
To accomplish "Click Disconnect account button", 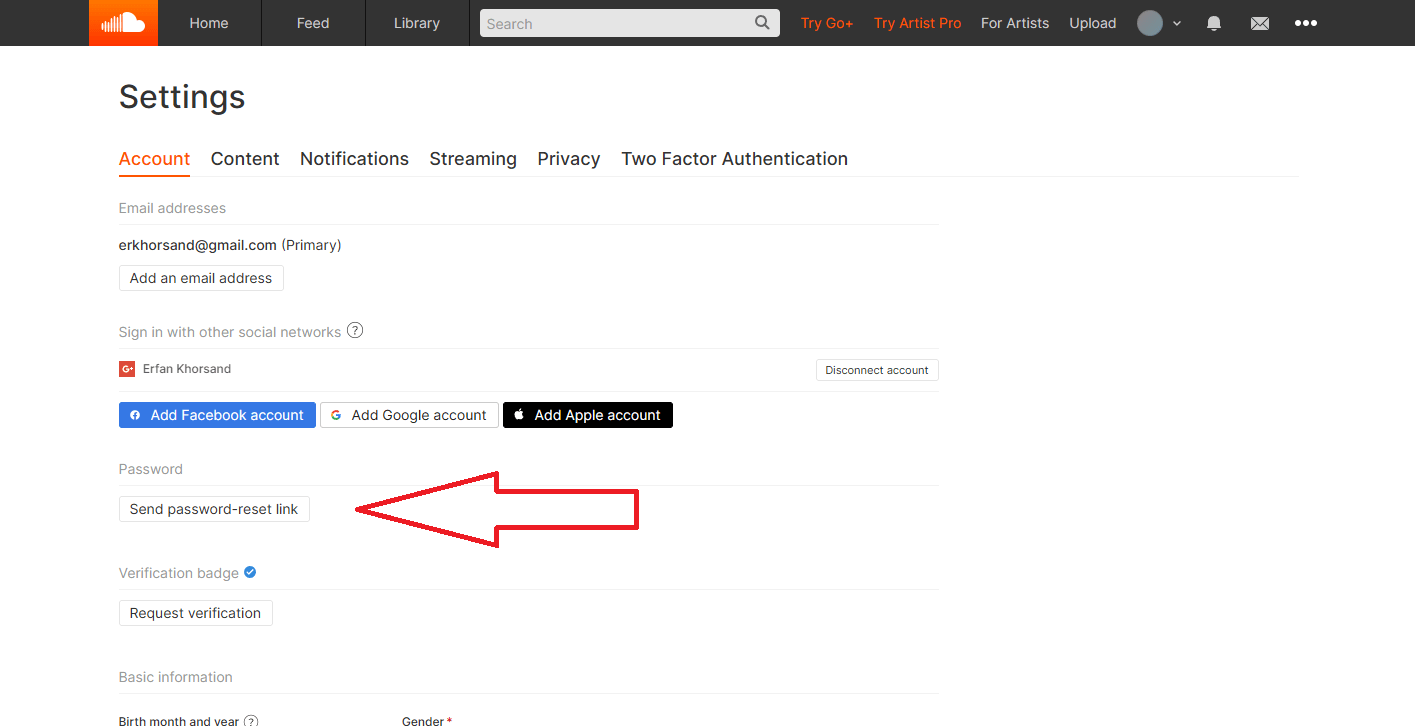I will pos(877,370).
